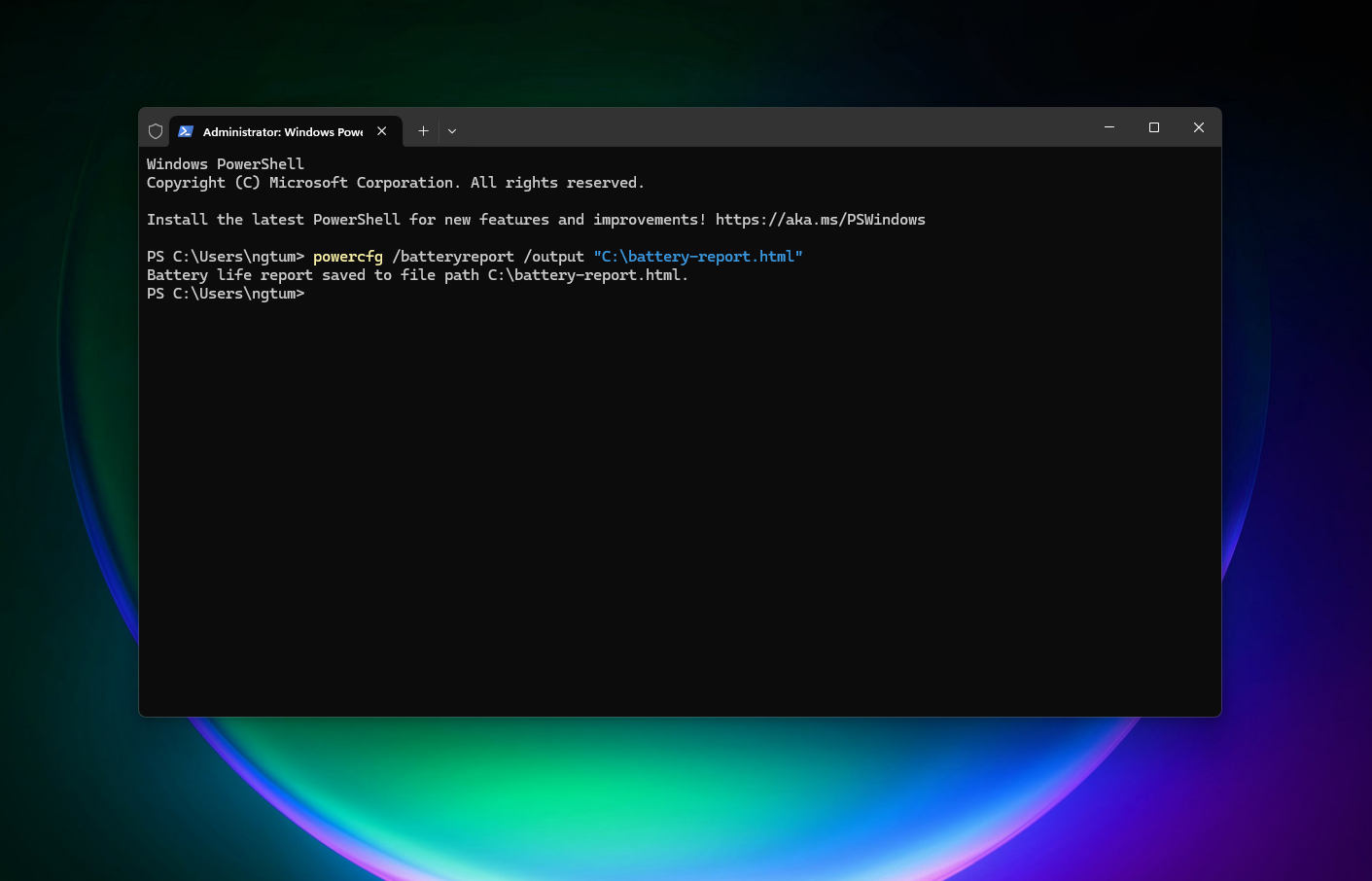Click the 'Windows PowerShell' header line

pos(226,164)
